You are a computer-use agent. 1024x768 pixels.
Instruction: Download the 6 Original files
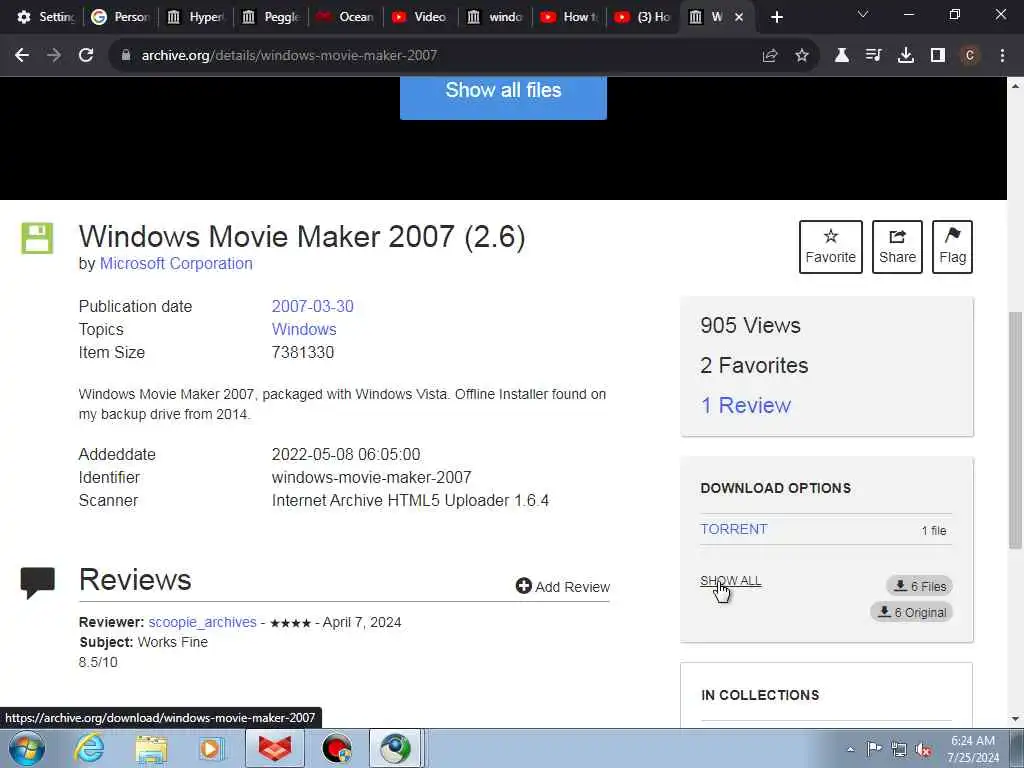(x=912, y=612)
